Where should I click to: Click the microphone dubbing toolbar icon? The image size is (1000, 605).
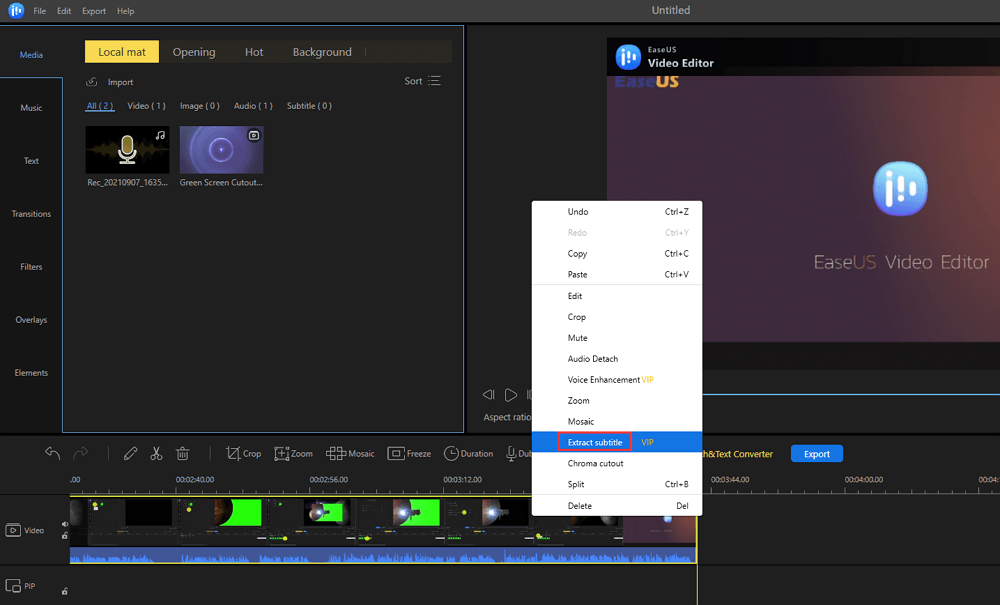click(x=511, y=453)
